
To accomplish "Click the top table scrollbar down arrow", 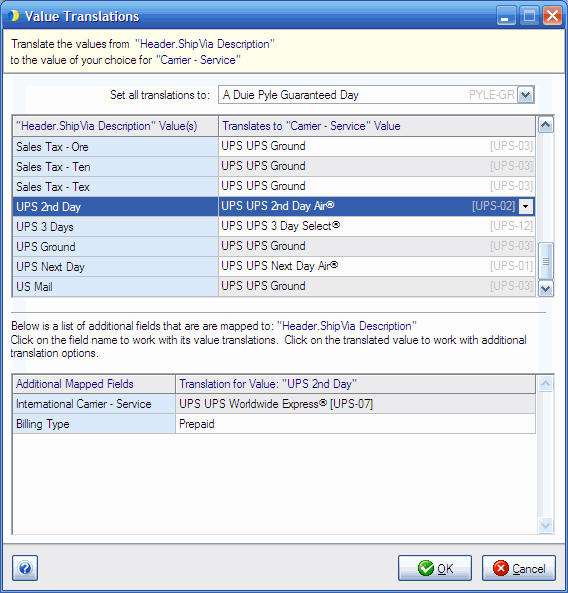I will (545, 289).
